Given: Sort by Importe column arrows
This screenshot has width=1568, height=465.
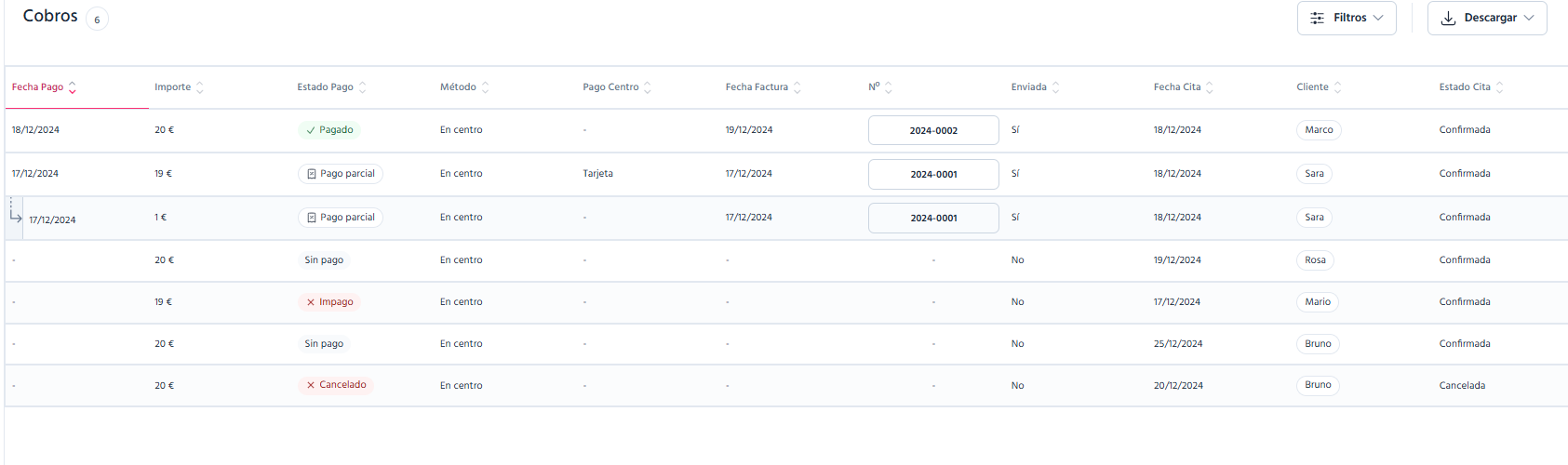Looking at the screenshot, I should coord(200,87).
